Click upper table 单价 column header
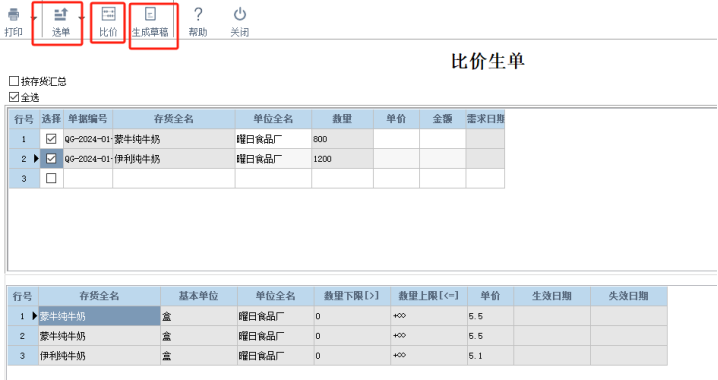The width and height of the screenshot is (718, 380). (x=397, y=119)
